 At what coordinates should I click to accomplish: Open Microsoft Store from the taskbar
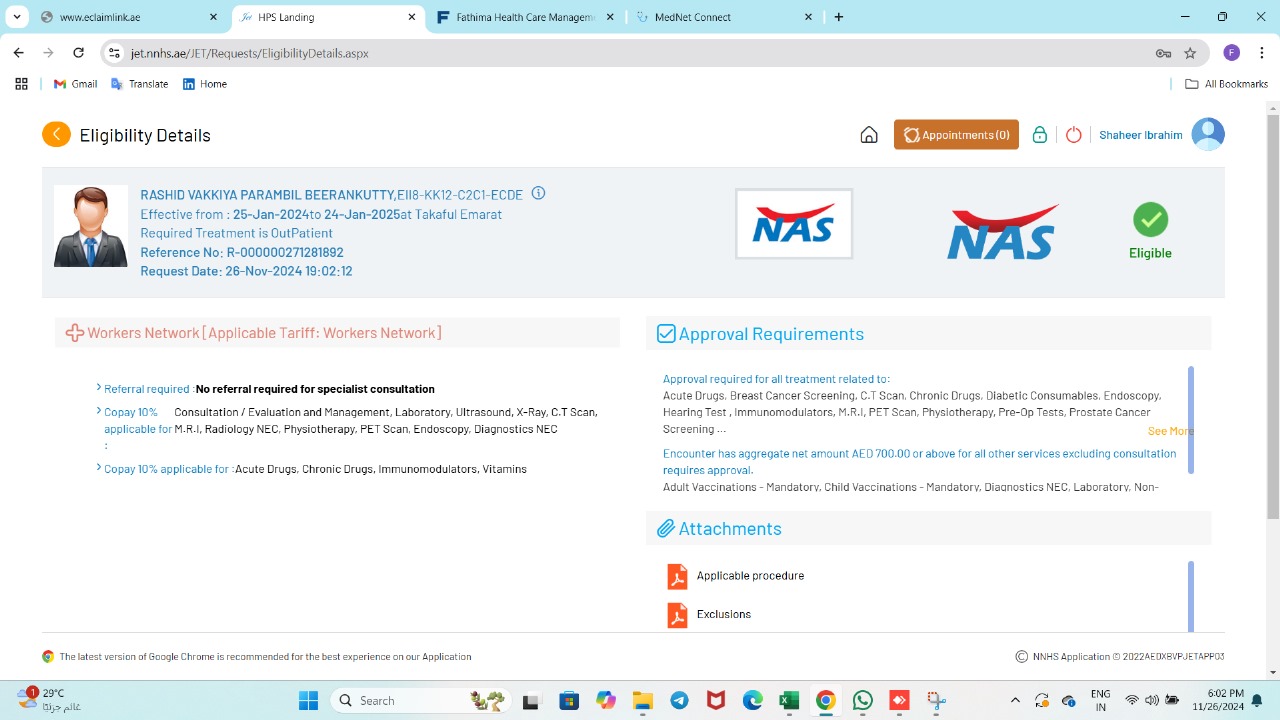(569, 700)
